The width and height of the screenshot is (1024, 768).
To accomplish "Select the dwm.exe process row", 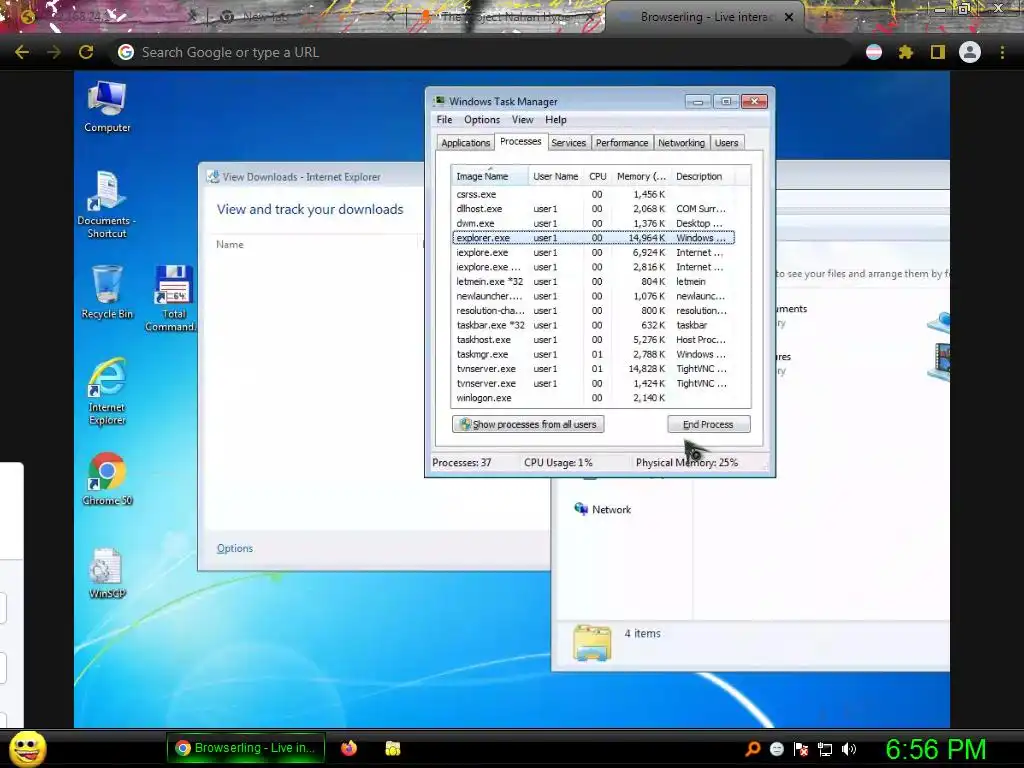I will point(593,223).
